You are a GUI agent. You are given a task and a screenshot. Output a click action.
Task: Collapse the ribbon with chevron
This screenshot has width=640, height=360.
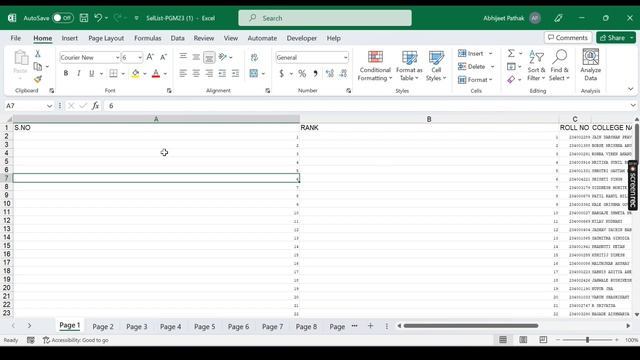(x=631, y=89)
